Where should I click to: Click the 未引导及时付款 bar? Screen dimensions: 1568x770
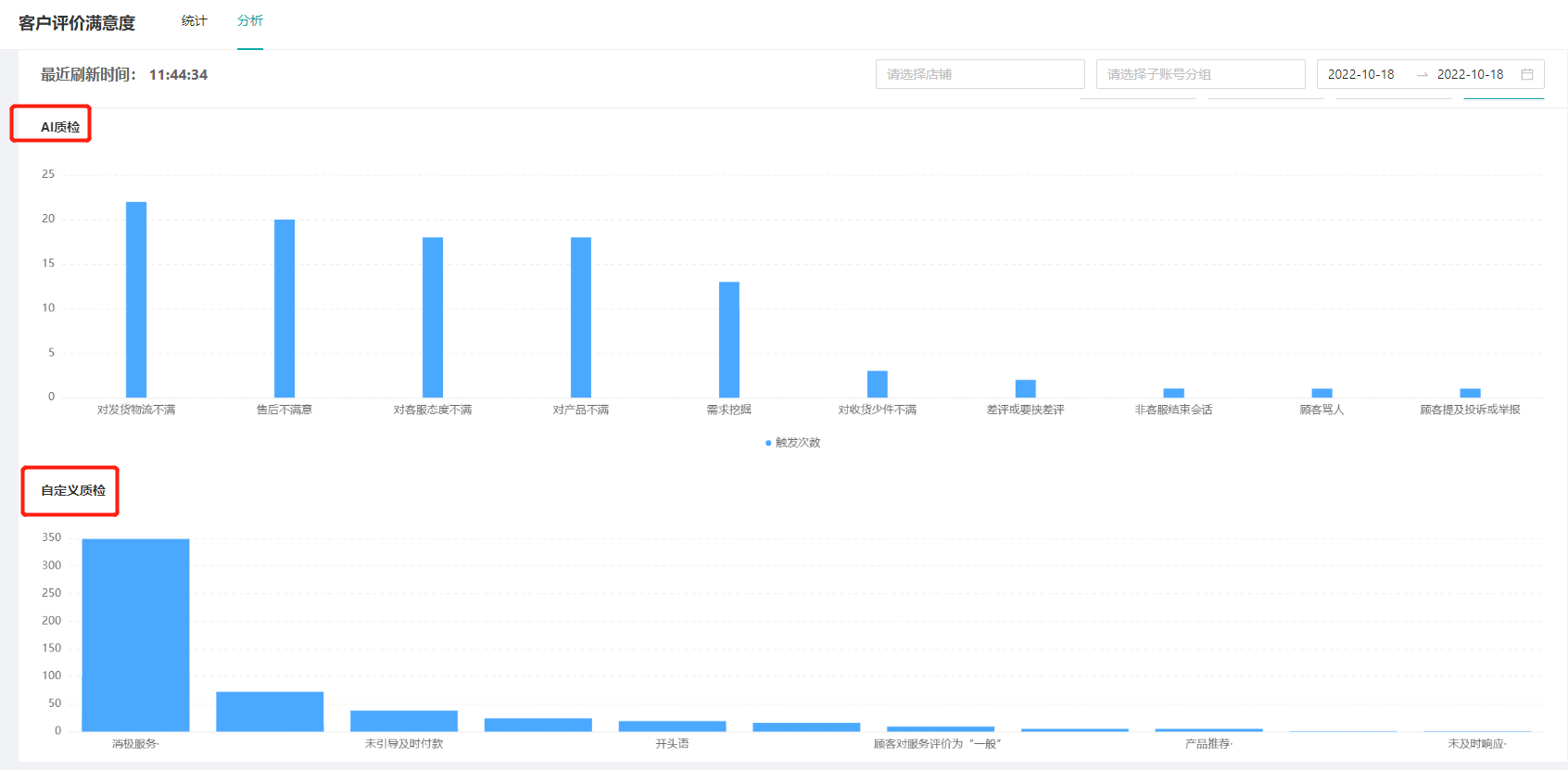pos(404,721)
